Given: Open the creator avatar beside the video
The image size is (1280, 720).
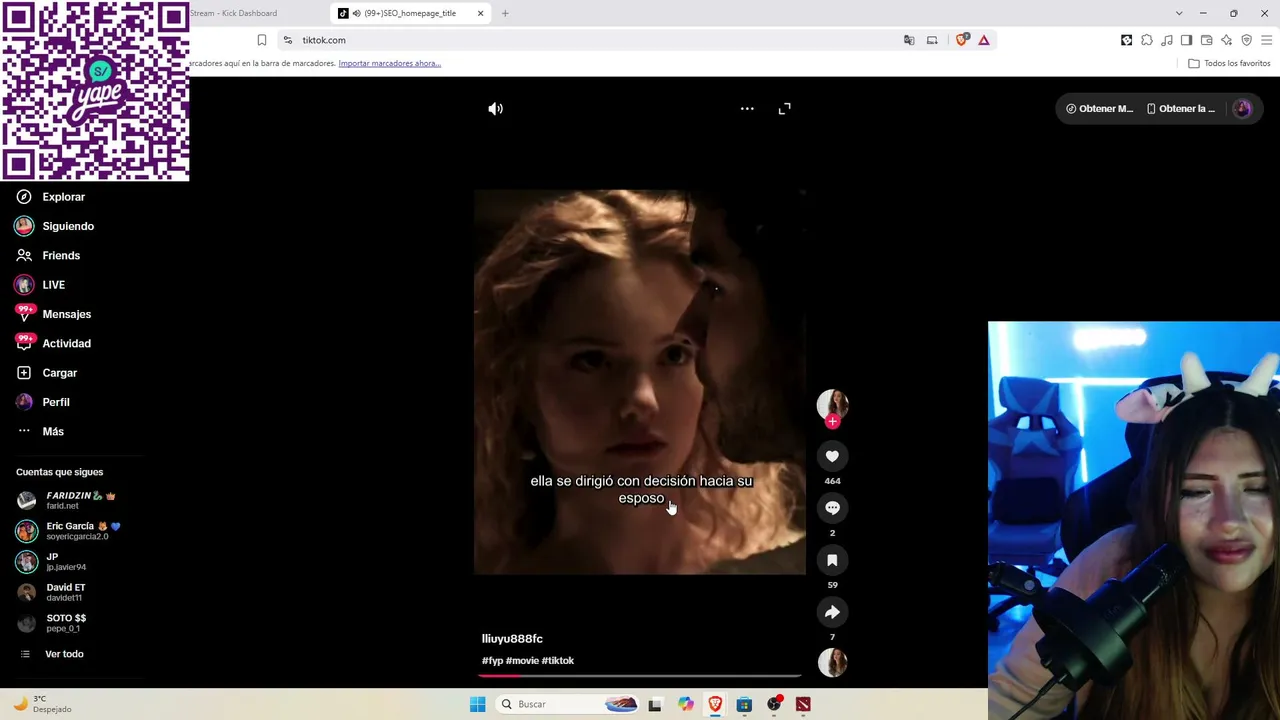Looking at the screenshot, I should coord(832,403).
